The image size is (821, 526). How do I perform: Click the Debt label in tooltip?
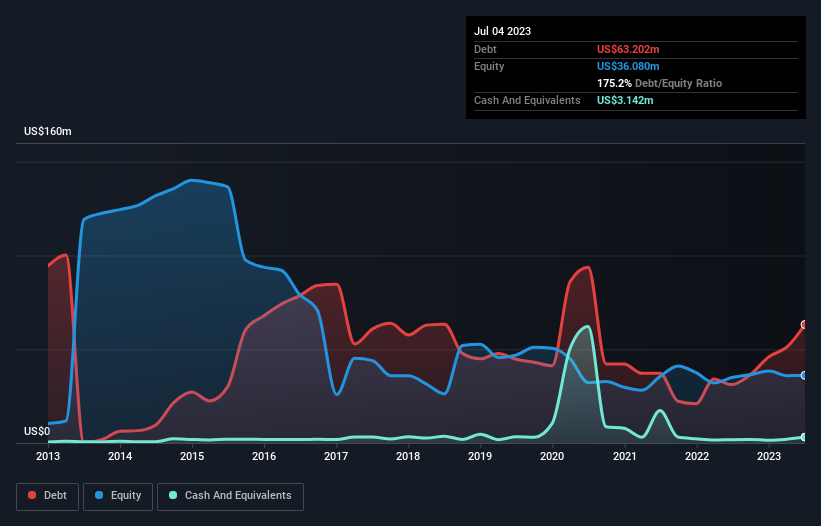click(485, 49)
